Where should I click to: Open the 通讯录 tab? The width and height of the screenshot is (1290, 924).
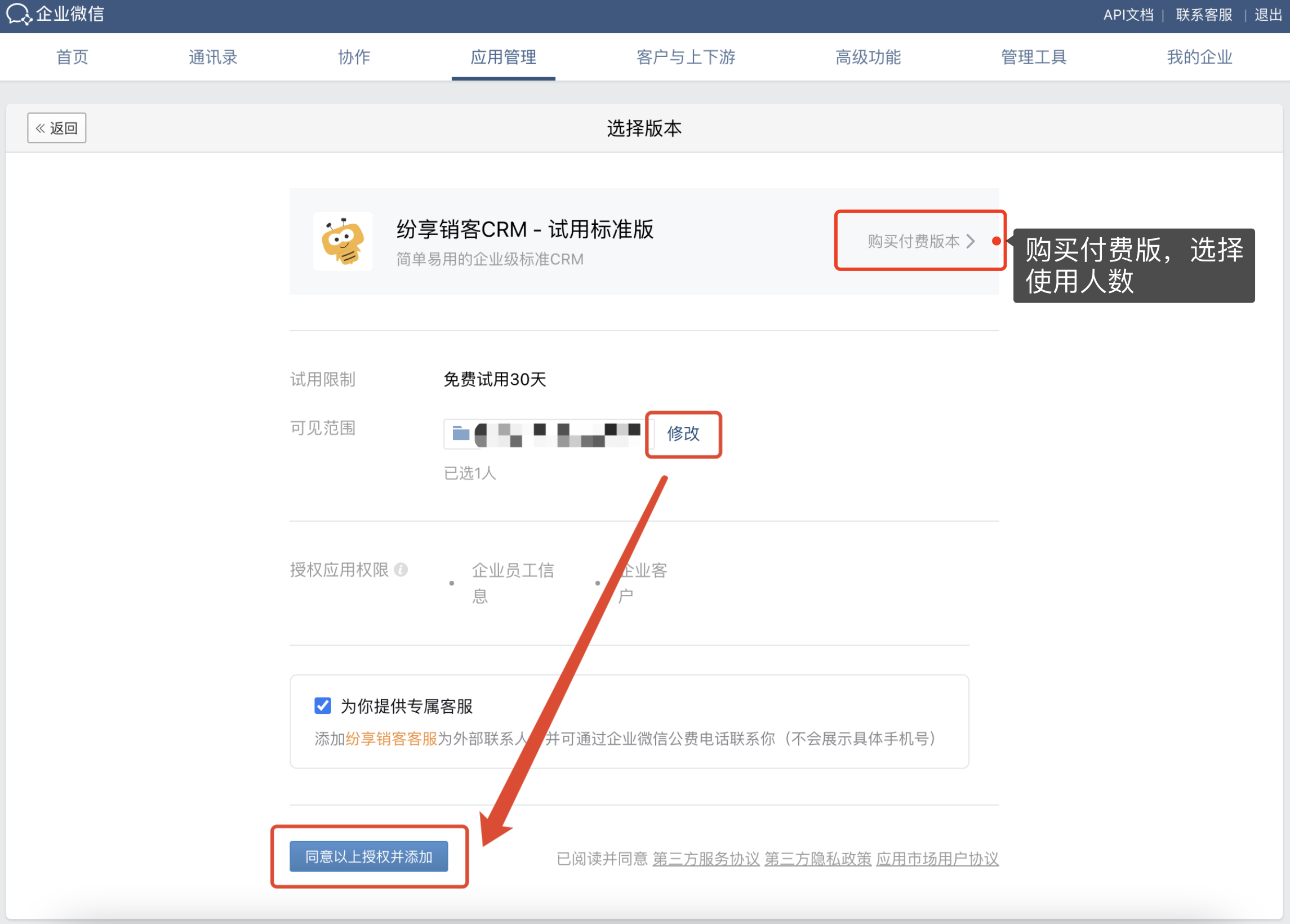click(213, 57)
